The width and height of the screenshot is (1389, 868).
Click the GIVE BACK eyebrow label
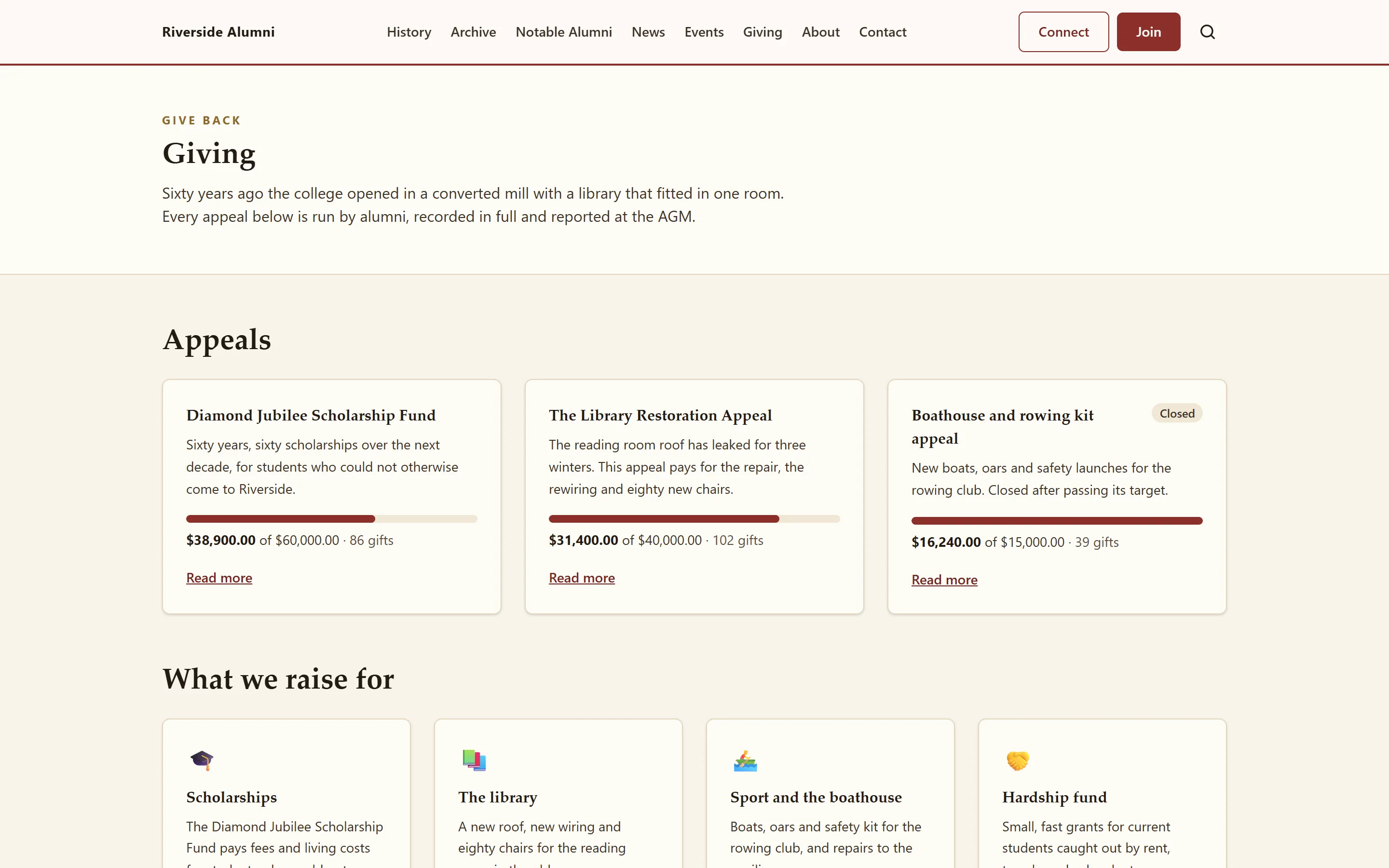(202, 121)
